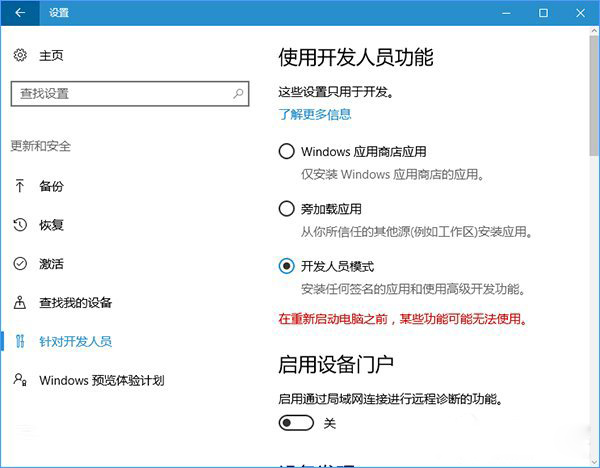The height and width of the screenshot is (468, 600).
Task: Click the Find my device person icon
Action: coord(20,302)
